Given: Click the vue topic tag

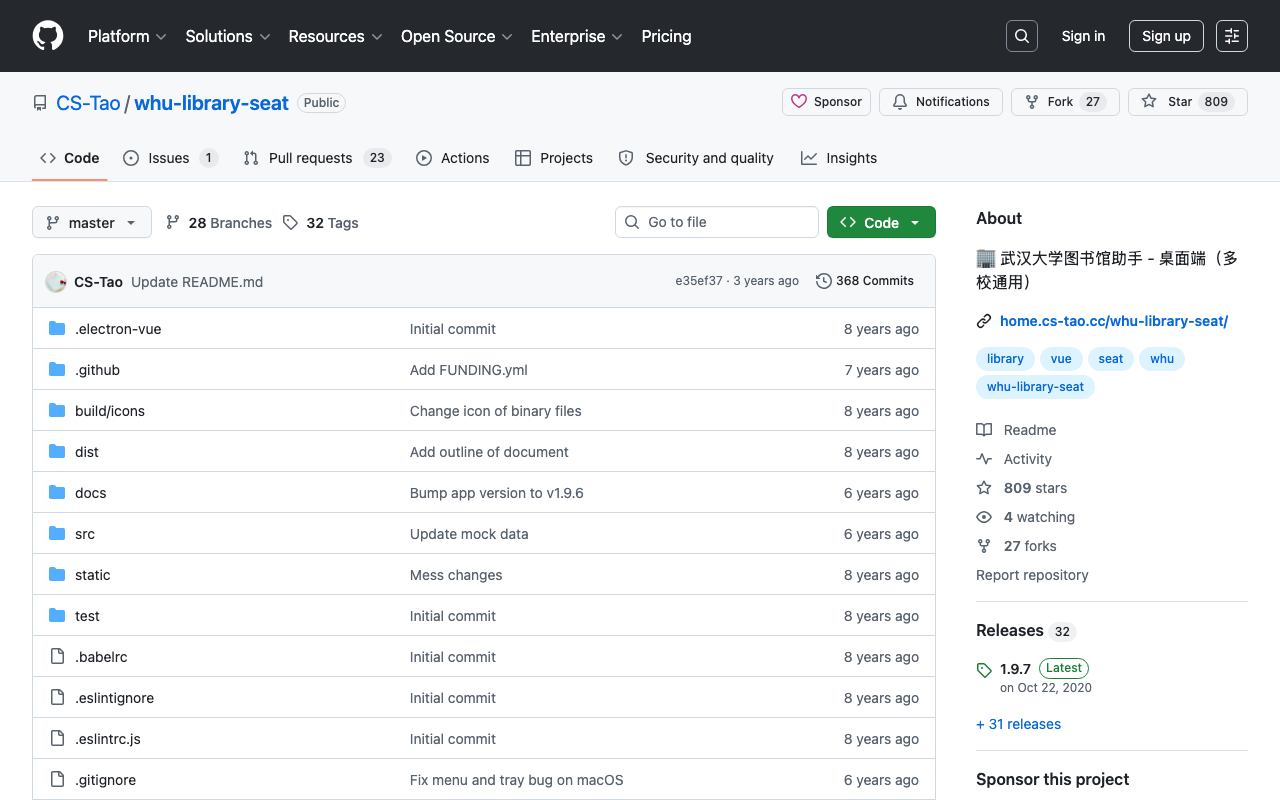Looking at the screenshot, I should pyautogui.click(x=1061, y=359).
